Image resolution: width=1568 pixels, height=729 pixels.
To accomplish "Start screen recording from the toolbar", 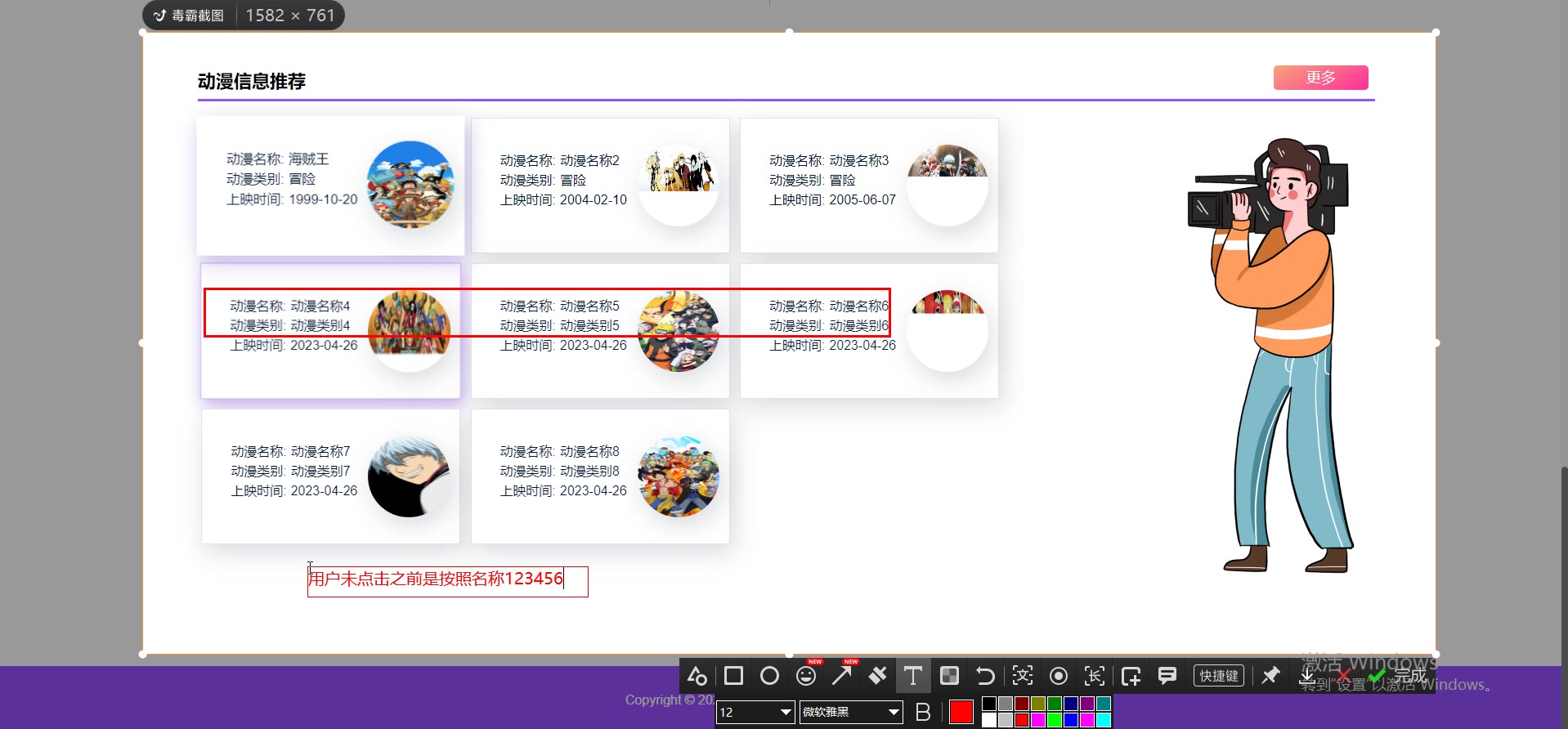I will point(1058,676).
